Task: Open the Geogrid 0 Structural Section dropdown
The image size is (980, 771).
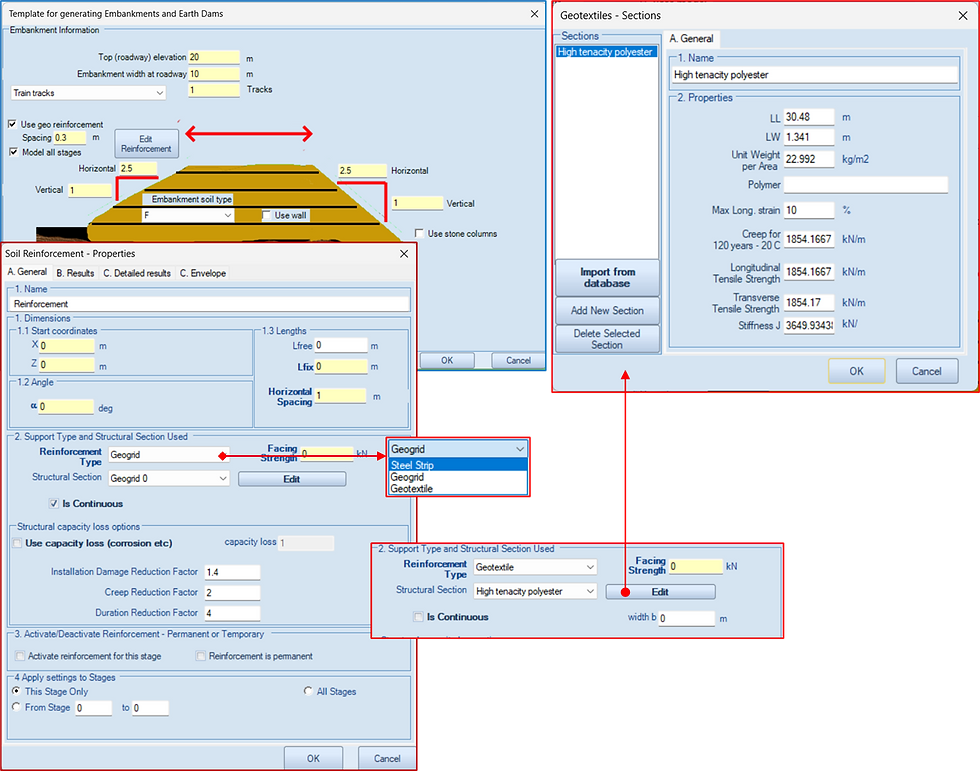Action: coord(169,479)
